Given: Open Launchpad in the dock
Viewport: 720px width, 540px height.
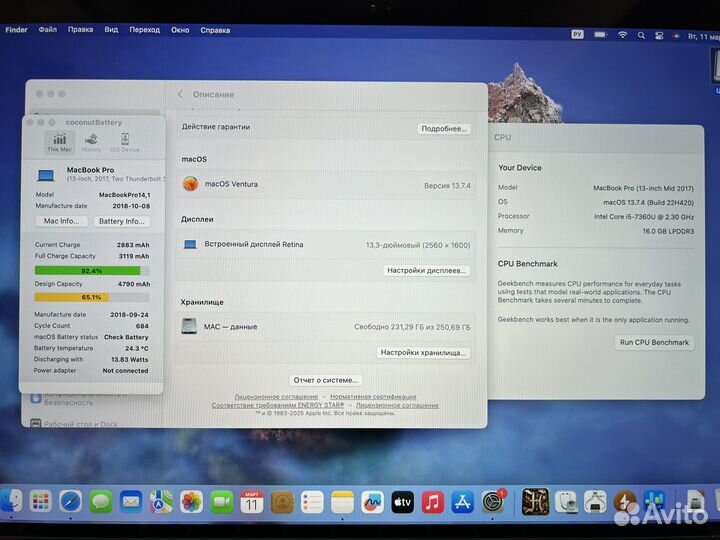Looking at the screenshot, I should [40, 501].
